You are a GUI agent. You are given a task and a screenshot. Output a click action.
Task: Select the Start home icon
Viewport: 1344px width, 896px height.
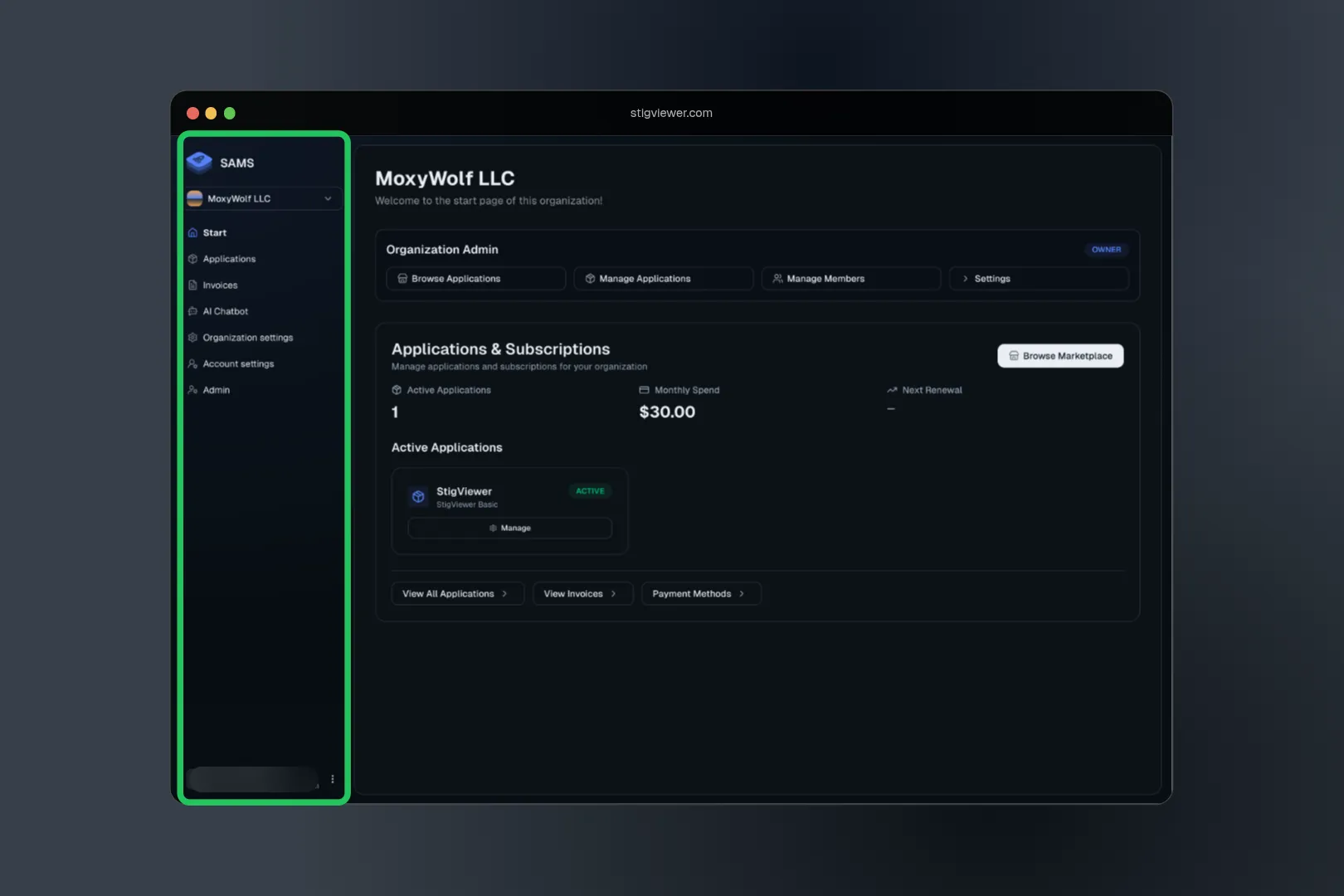click(x=192, y=232)
